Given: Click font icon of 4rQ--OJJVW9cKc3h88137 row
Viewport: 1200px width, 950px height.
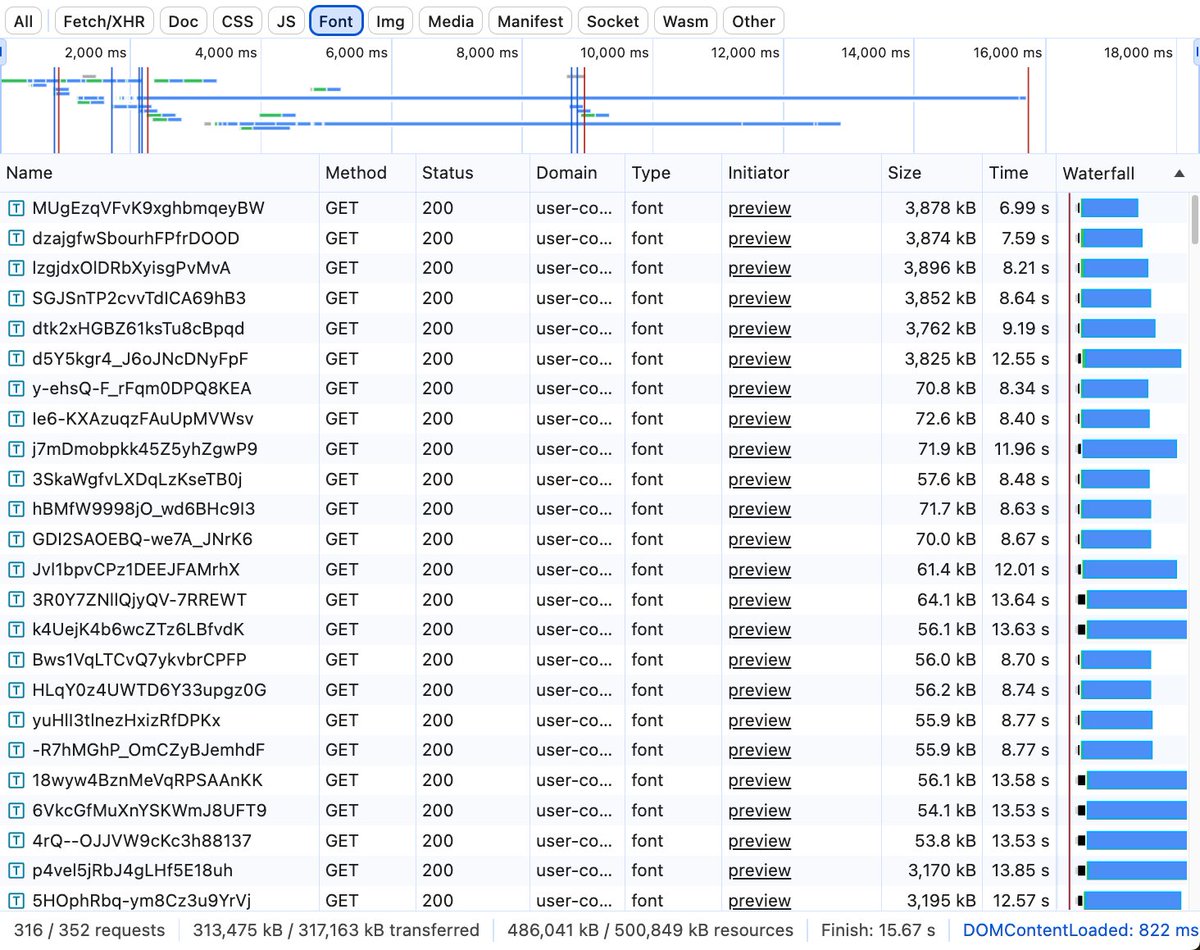Looking at the screenshot, I should click(16, 840).
